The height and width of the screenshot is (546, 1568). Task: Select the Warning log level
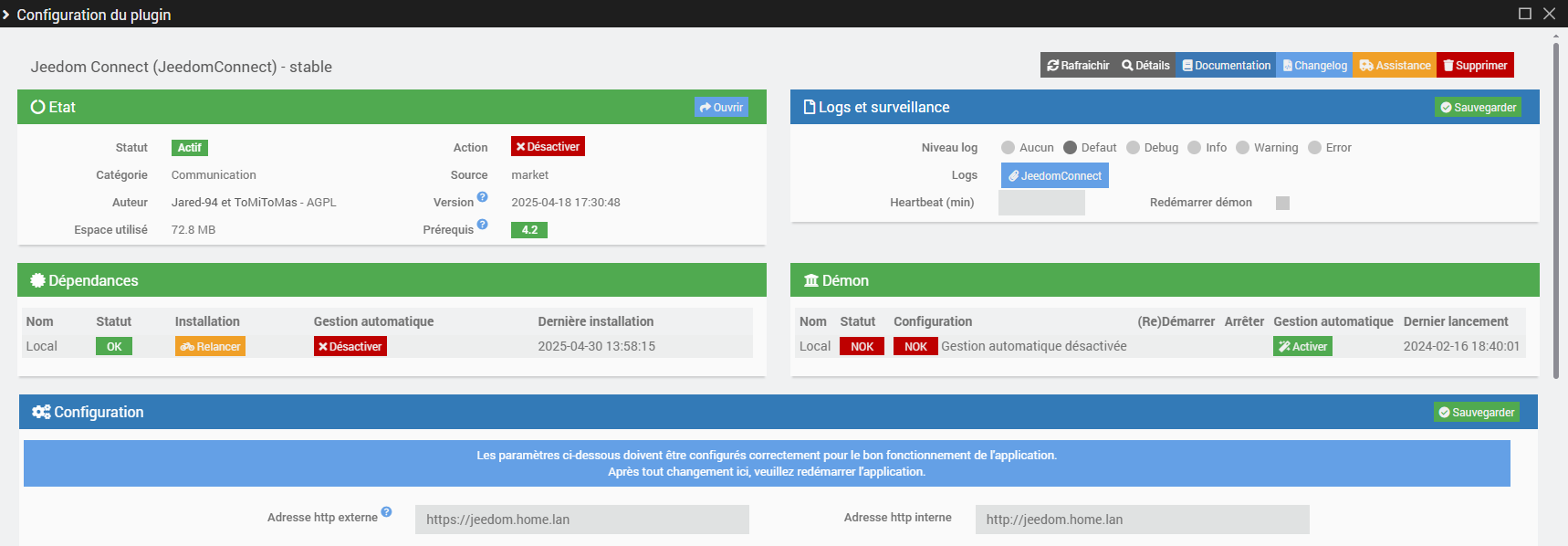(1242, 147)
